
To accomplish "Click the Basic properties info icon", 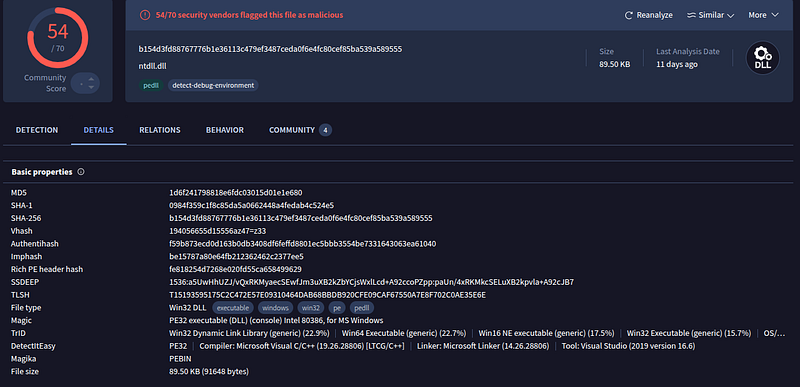I will click(x=81, y=172).
